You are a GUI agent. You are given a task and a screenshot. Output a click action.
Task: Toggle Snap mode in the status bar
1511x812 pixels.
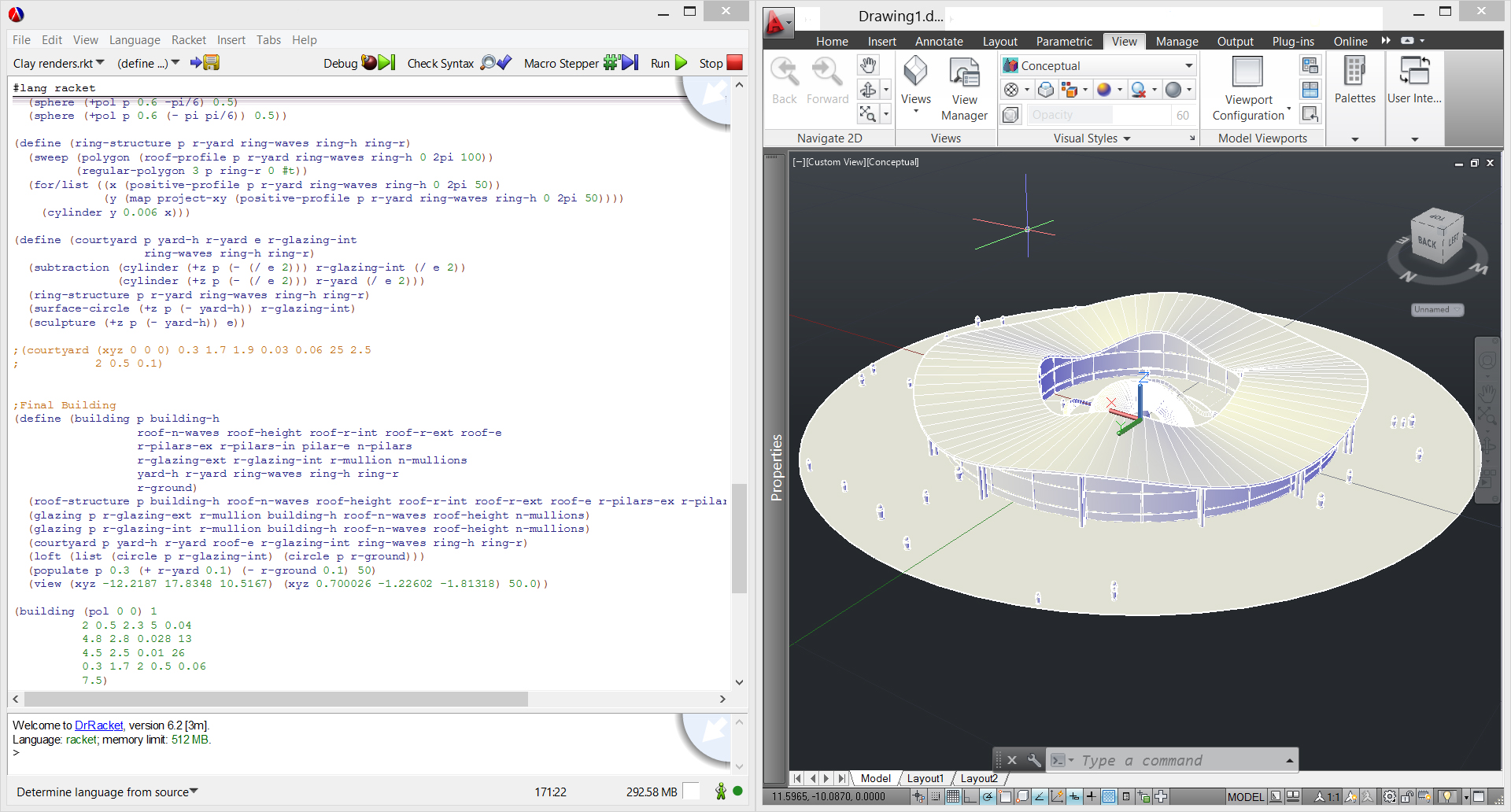[x=936, y=796]
